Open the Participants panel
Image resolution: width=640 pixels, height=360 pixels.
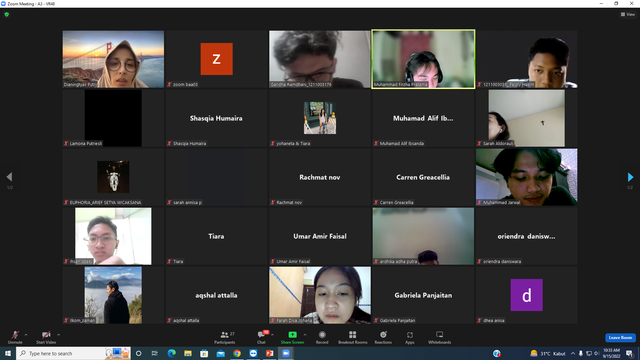tap(225, 337)
